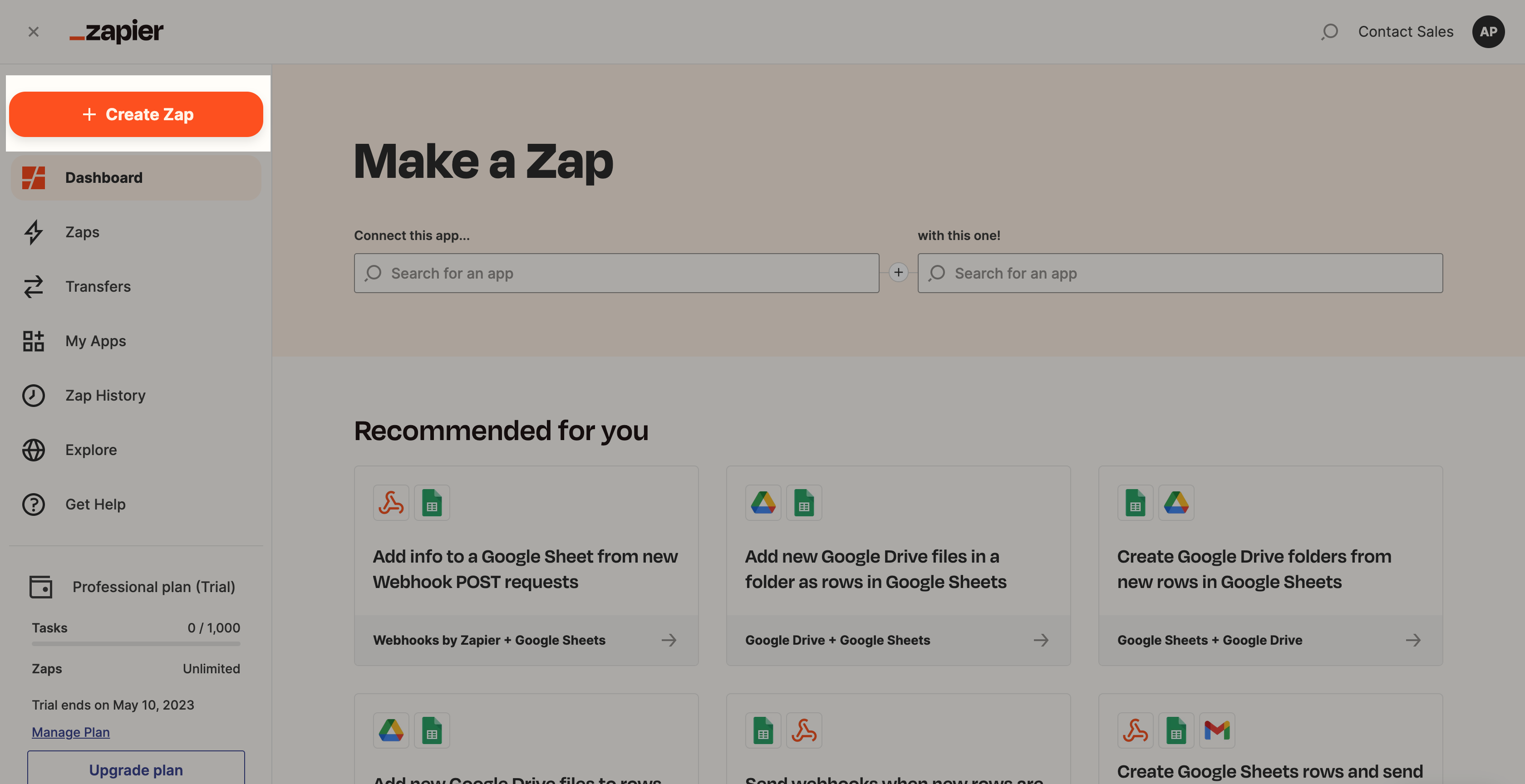Click the Upgrade plan button
Screen dimensions: 1525x784
(x=136, y=769)
